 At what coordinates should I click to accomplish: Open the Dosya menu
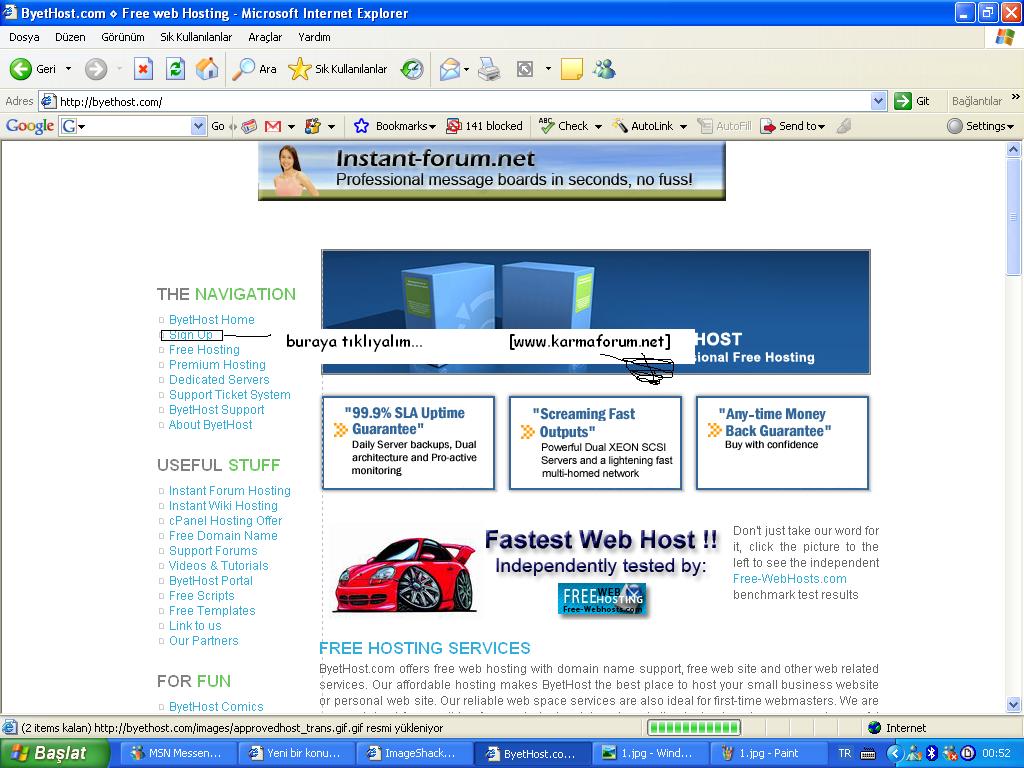(24, 37)
